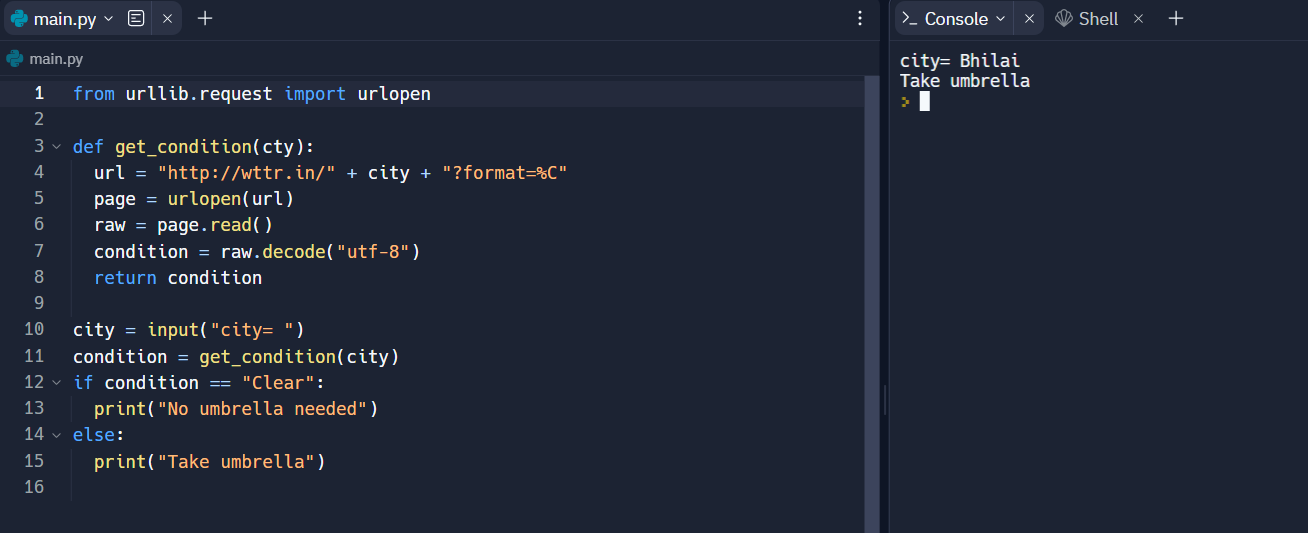The height and width of the screenshot is (533, 1308).
Task: Open the file format icon beside main.py
Action: 137,18
